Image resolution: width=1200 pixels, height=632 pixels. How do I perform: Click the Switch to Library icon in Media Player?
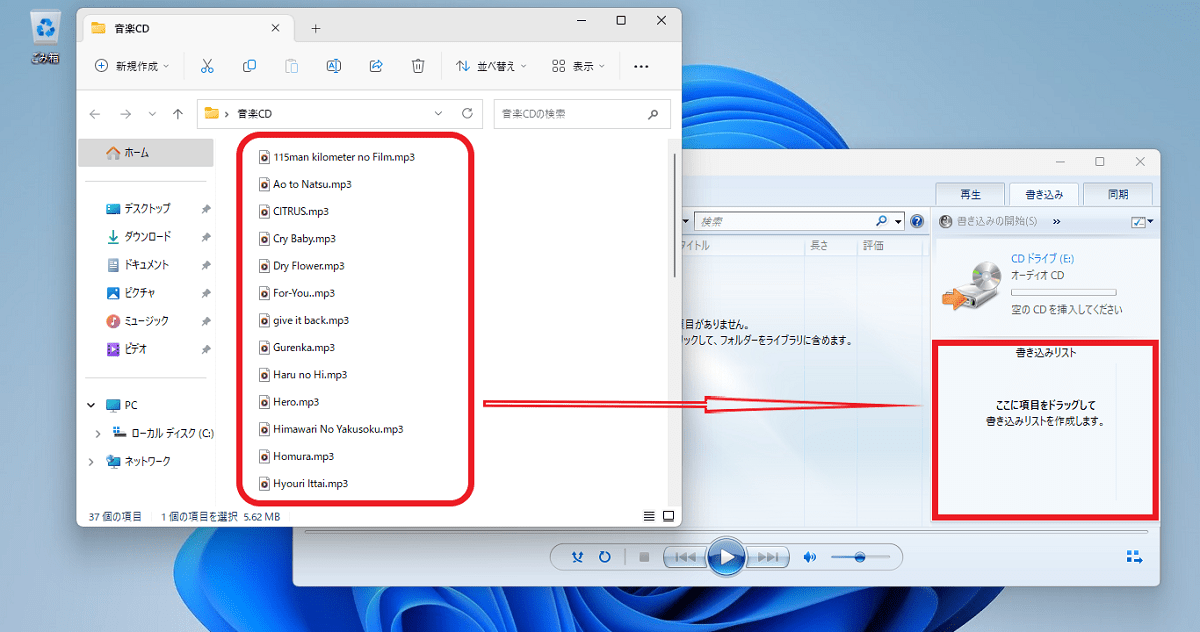coord(1134,557)
